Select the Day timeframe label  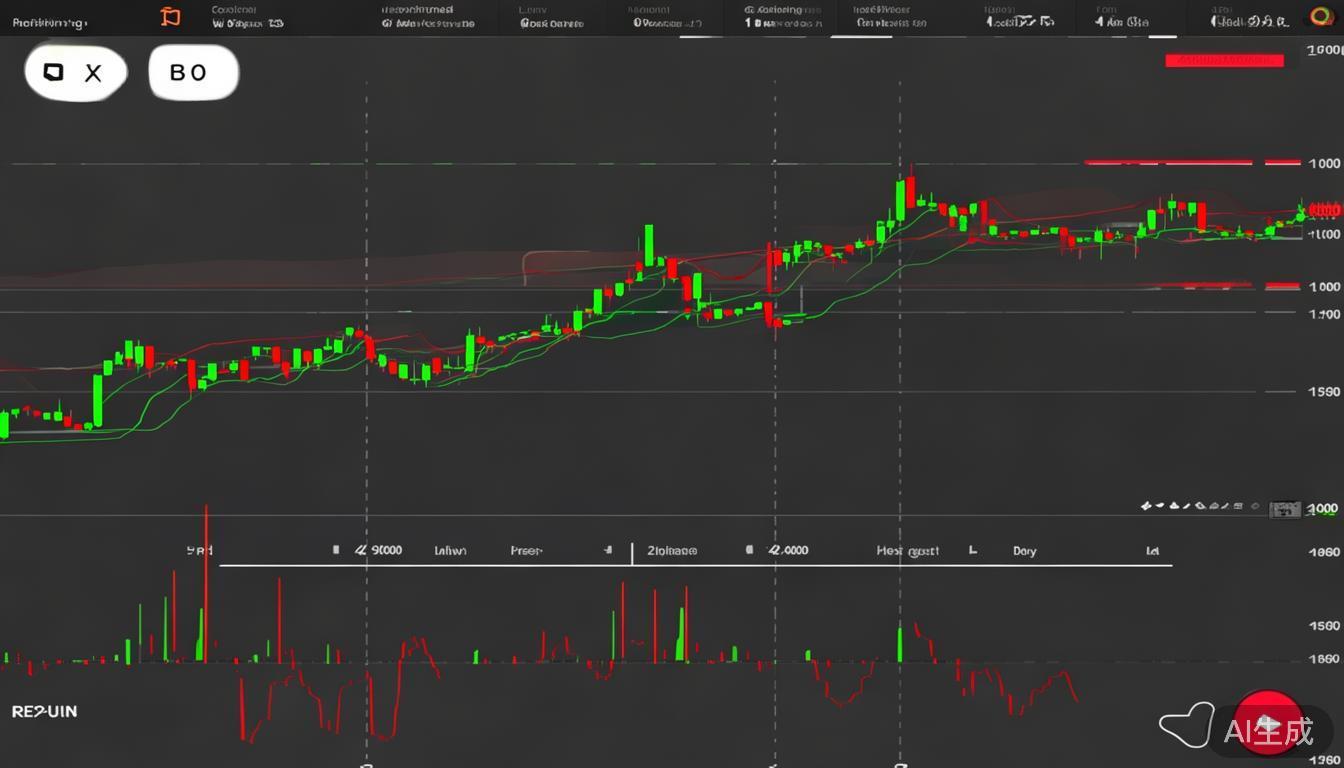click(x=1024, y=551)
